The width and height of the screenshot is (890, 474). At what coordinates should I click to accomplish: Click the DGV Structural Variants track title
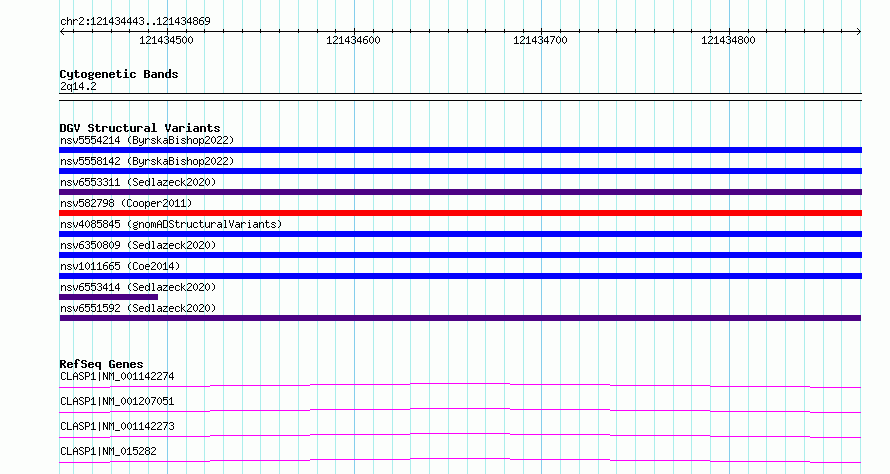coord(140,128)
